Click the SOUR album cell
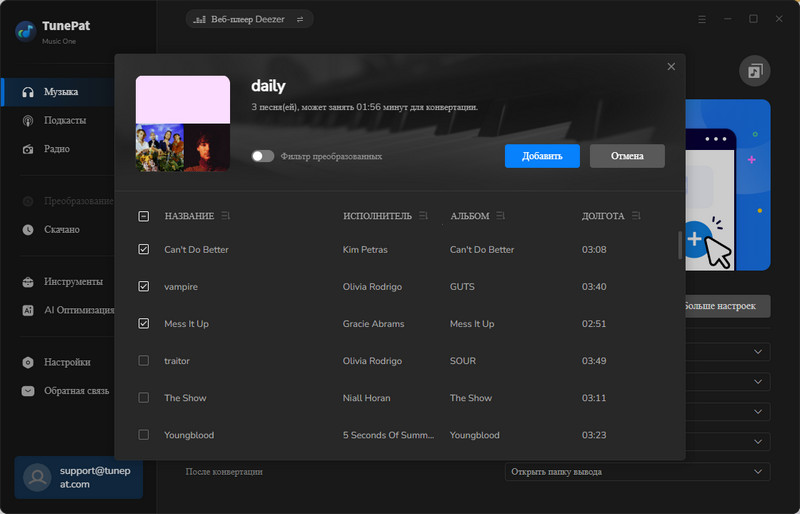Screen dimensions: 800x514 click(x=462, y=360)
